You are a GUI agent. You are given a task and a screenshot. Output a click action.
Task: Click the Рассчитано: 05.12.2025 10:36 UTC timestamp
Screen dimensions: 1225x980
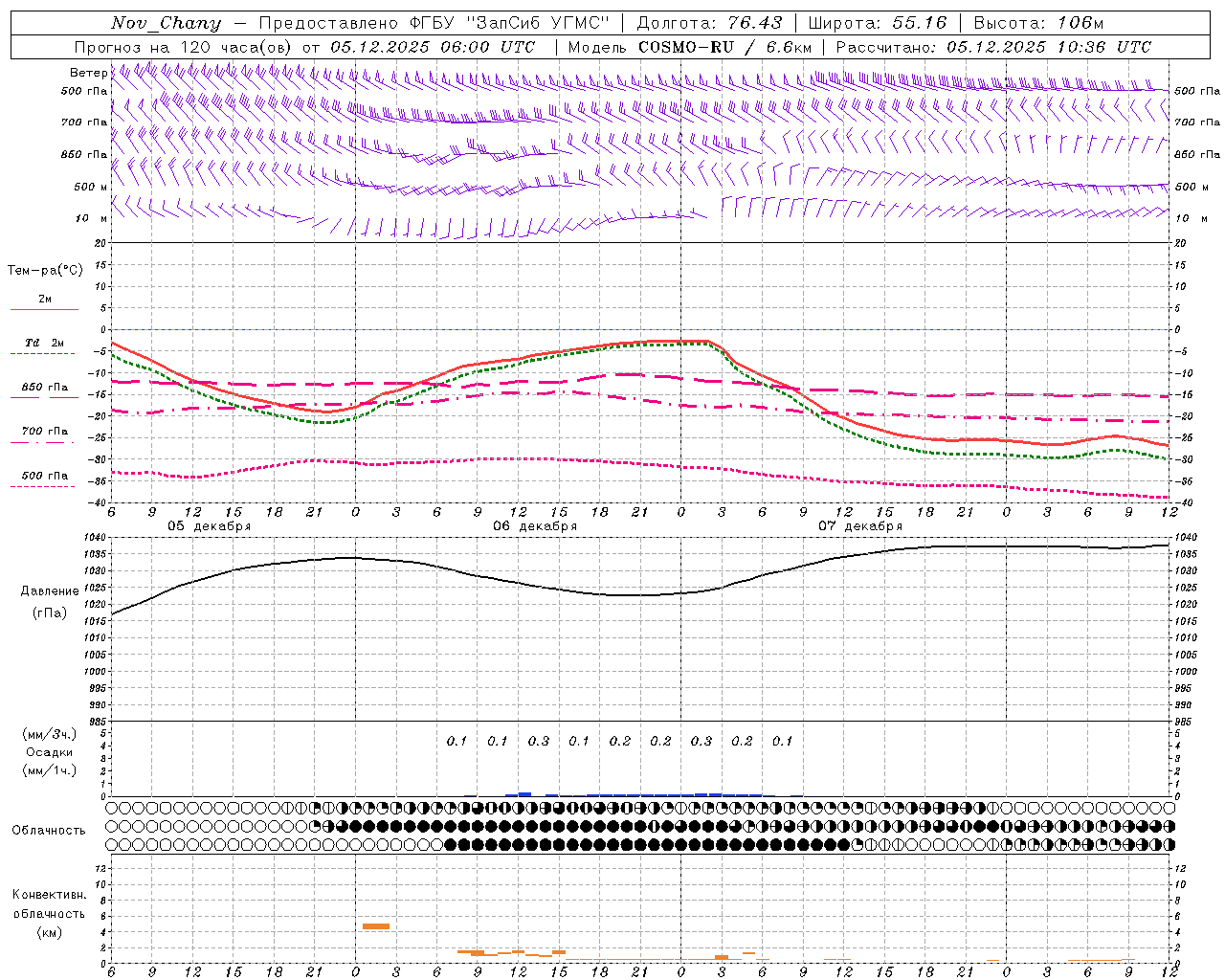tap(993, 47)
